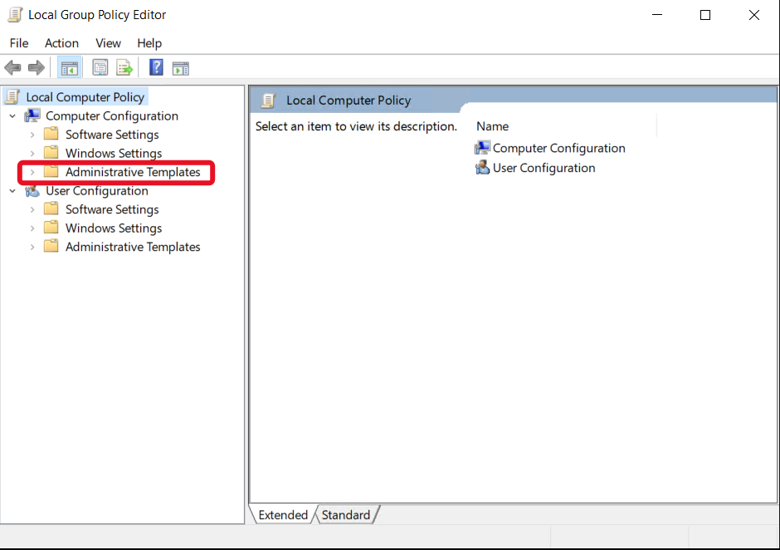The height and width of the screenshot is (550, 780).
Task: Expand Windows Settings under Computer Configuration
Action: tap(32, 153)
